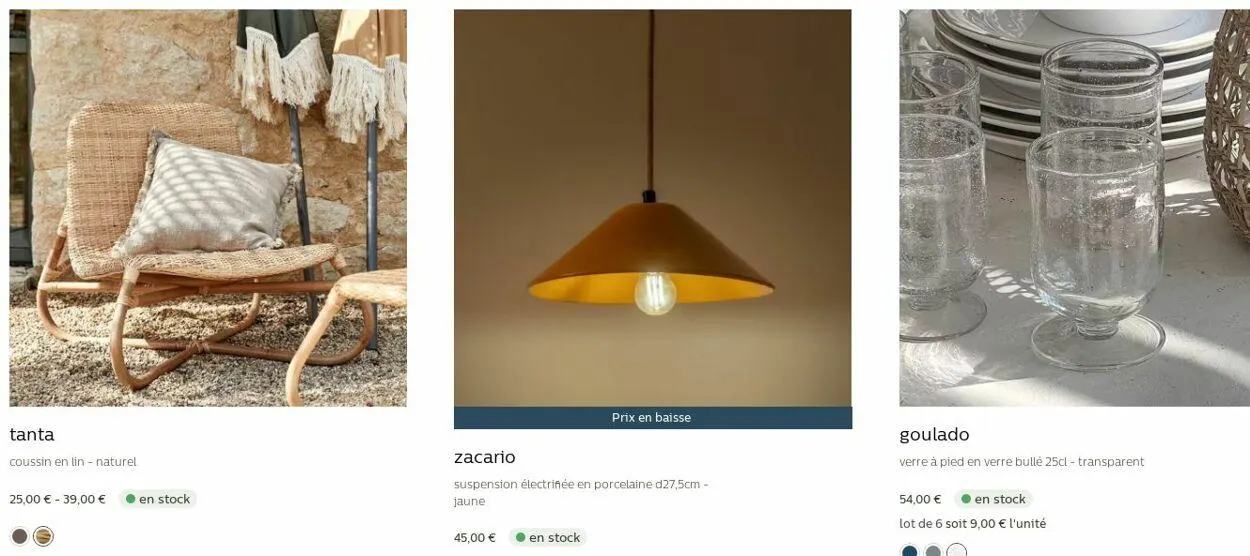Open the goulado glasses product photo
This screenshot has height=556, width=1250.
(1074, 208)
